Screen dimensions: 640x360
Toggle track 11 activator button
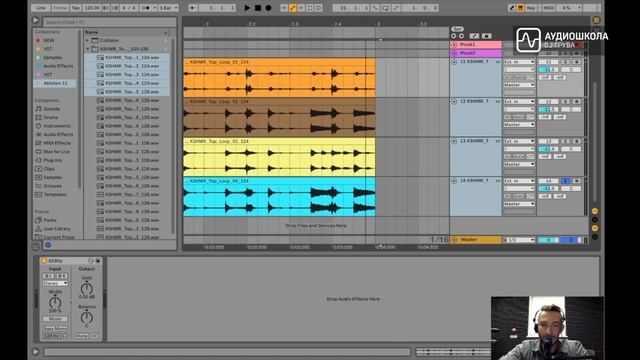[x=548, y=62]
